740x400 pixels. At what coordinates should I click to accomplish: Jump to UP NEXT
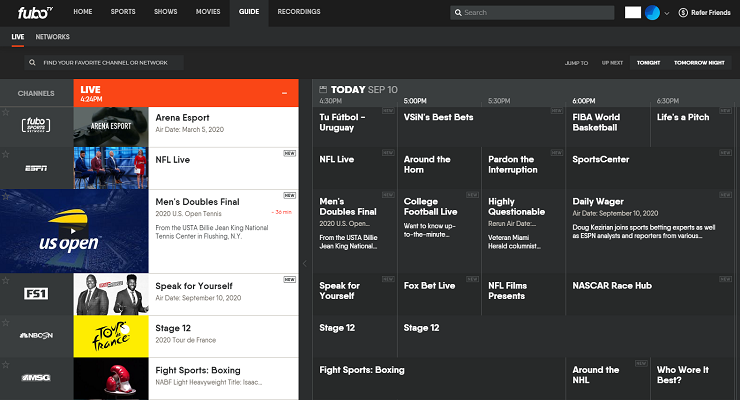click(x=612, y=63)
